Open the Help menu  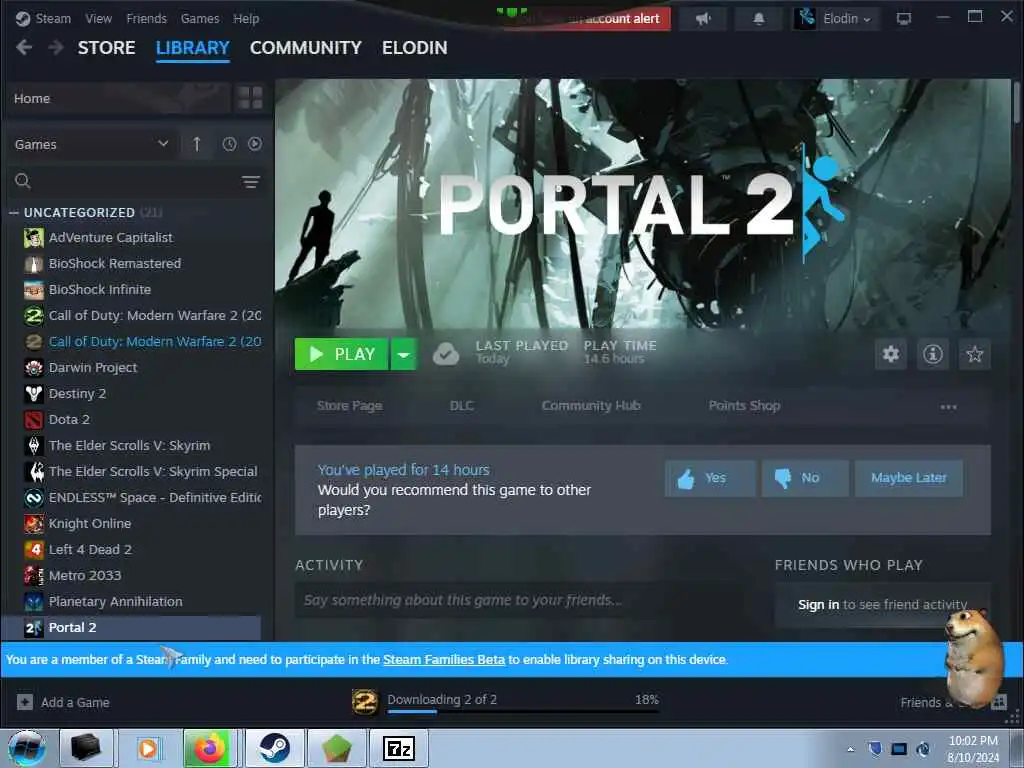[x=246, y=18]
